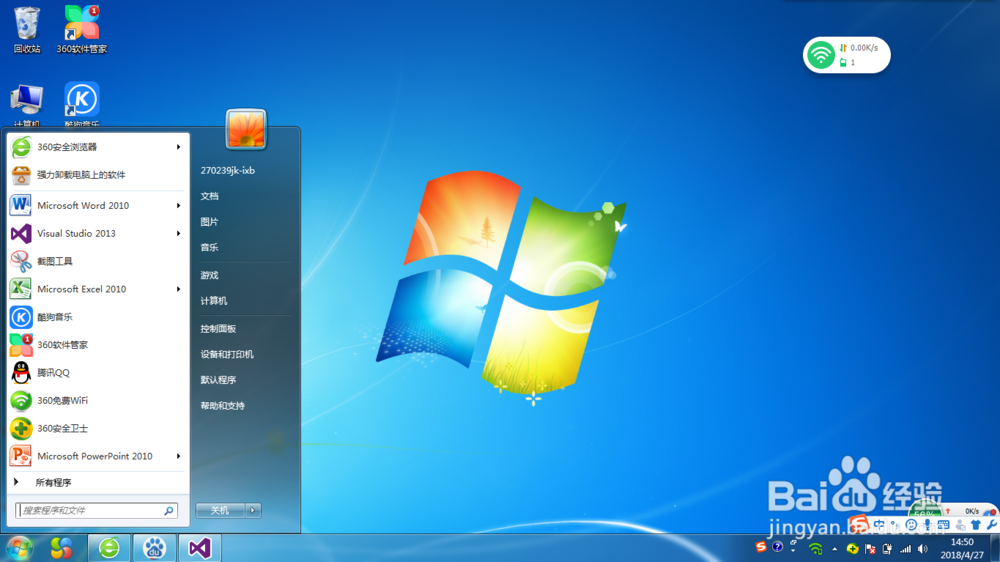Image resolution: width=1000 pixels, height=562 pixels.
Task: Show hidden tray icons arrow
Action: (x=834, y=549)
